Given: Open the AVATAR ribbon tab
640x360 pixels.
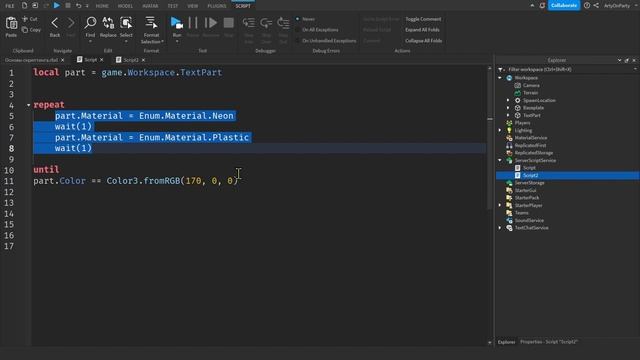Looking at the screenshot, I should pos(150,6).
